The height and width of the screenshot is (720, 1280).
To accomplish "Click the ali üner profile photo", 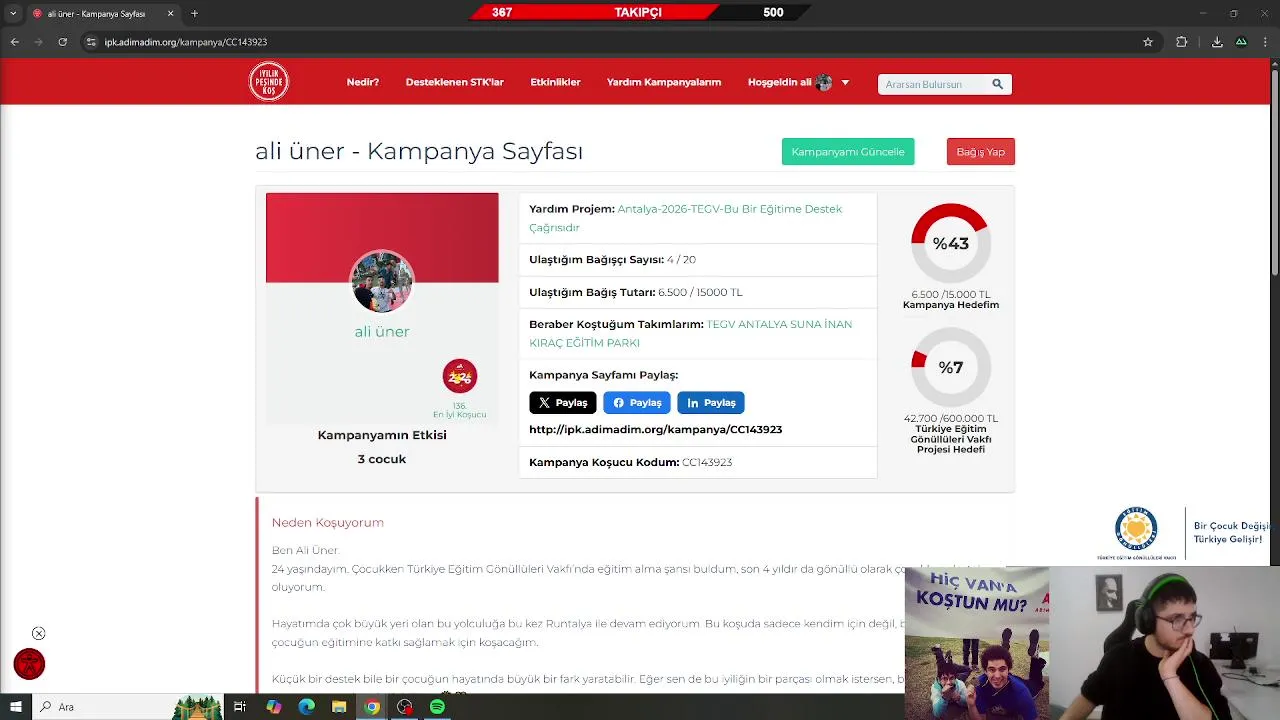I will point(381,282).
